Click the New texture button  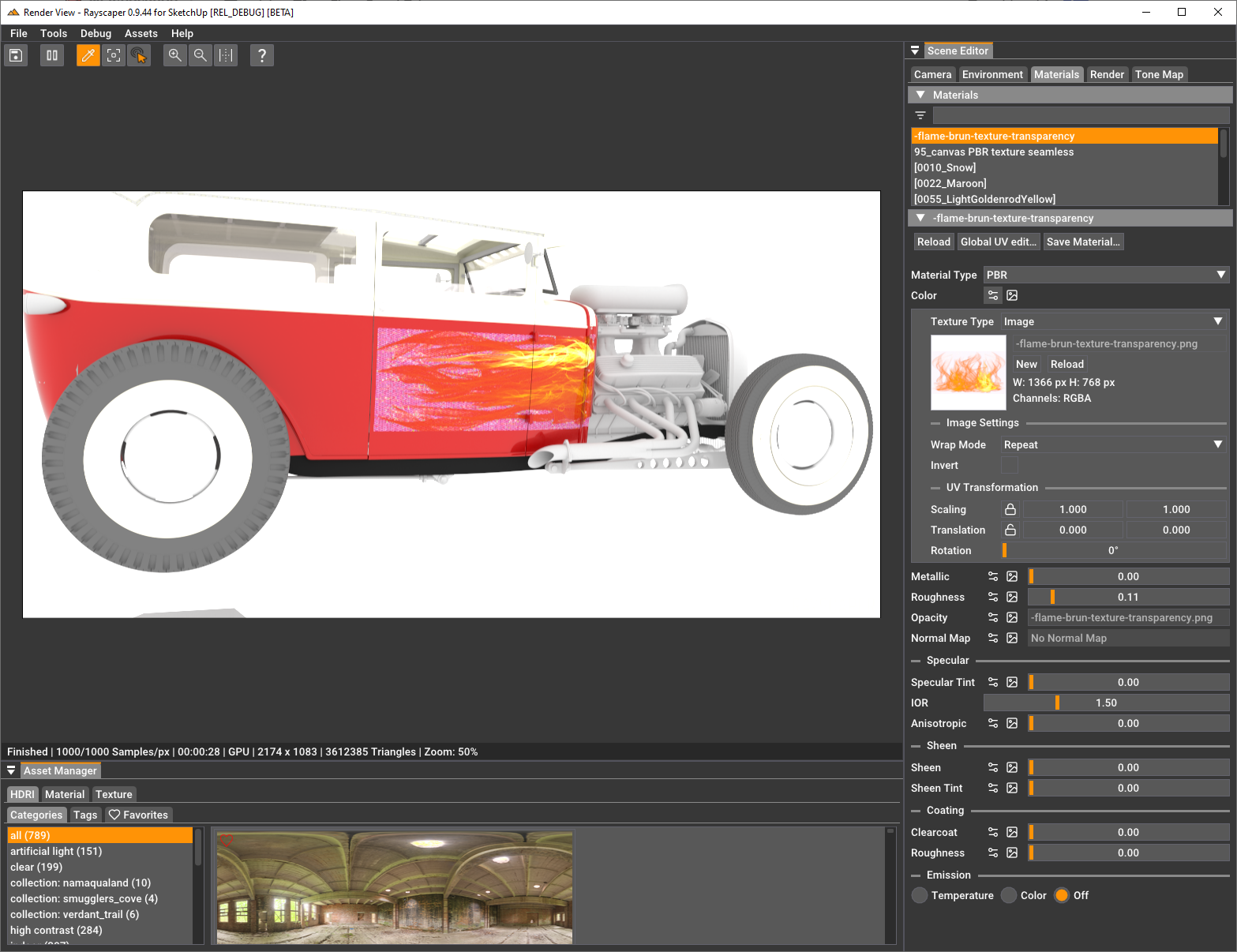point(1026,364)
